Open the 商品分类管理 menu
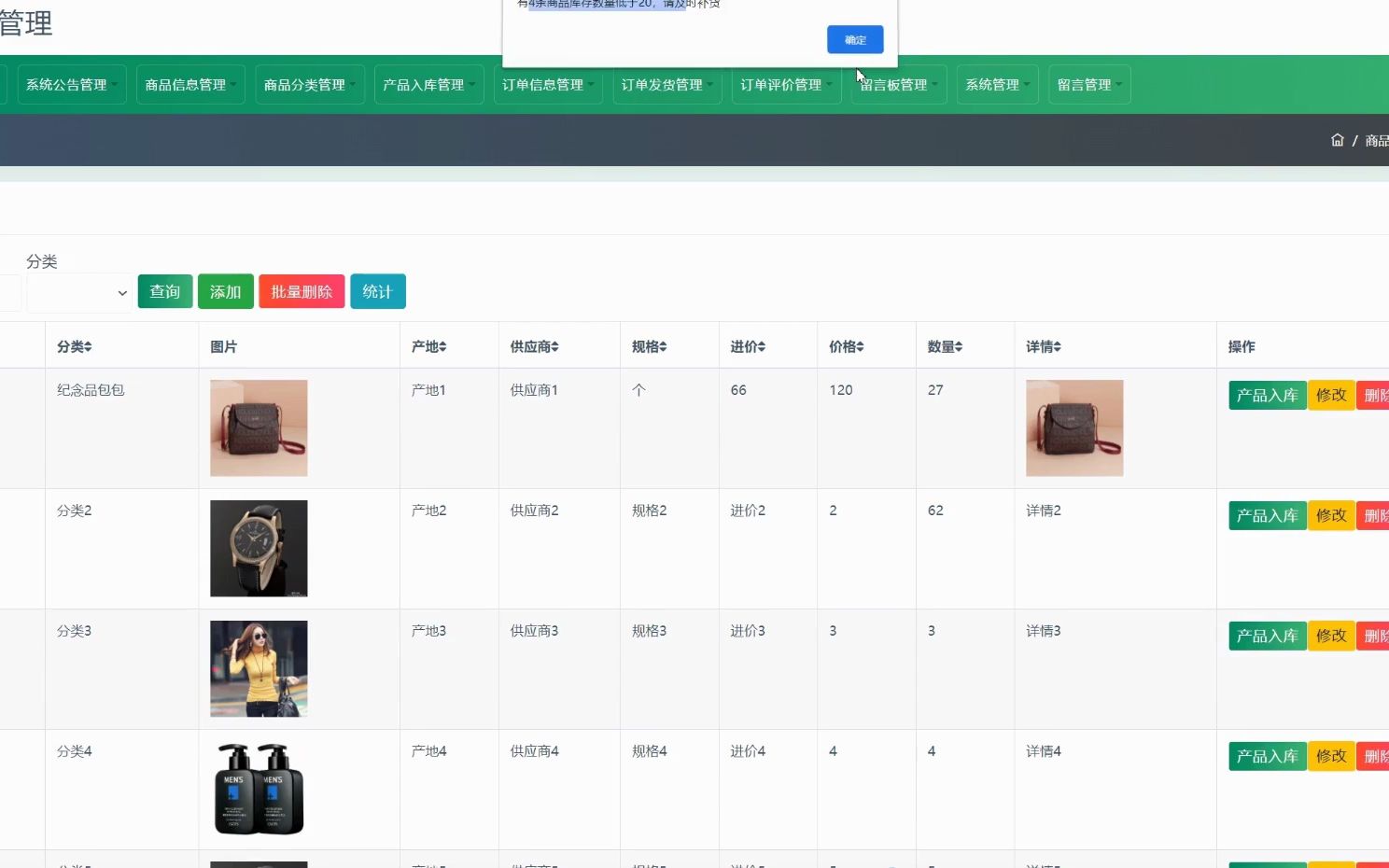Viewport: 1389px width, 868px height. pos(310,84)
